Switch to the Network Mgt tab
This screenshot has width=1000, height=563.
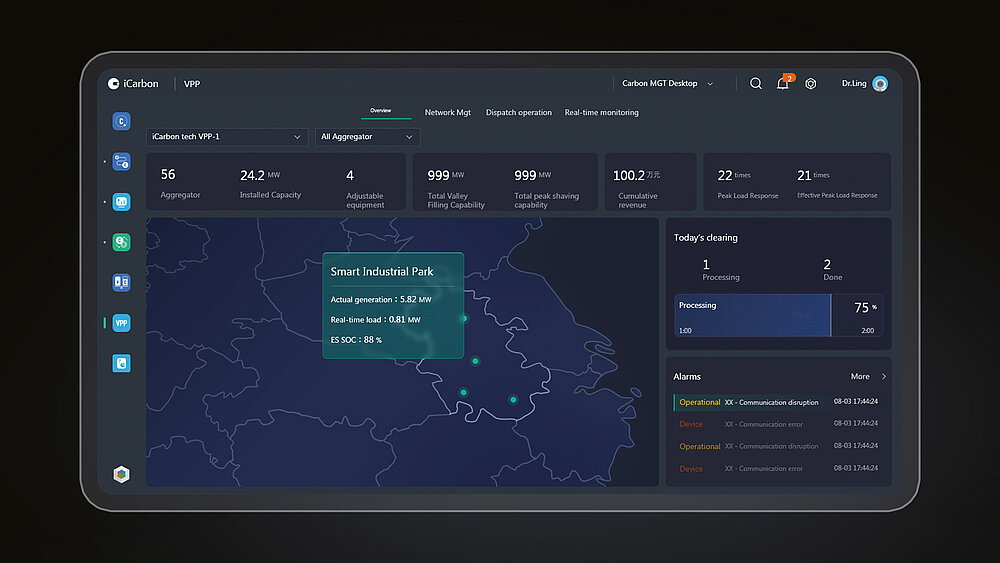[x=447, y=113]
